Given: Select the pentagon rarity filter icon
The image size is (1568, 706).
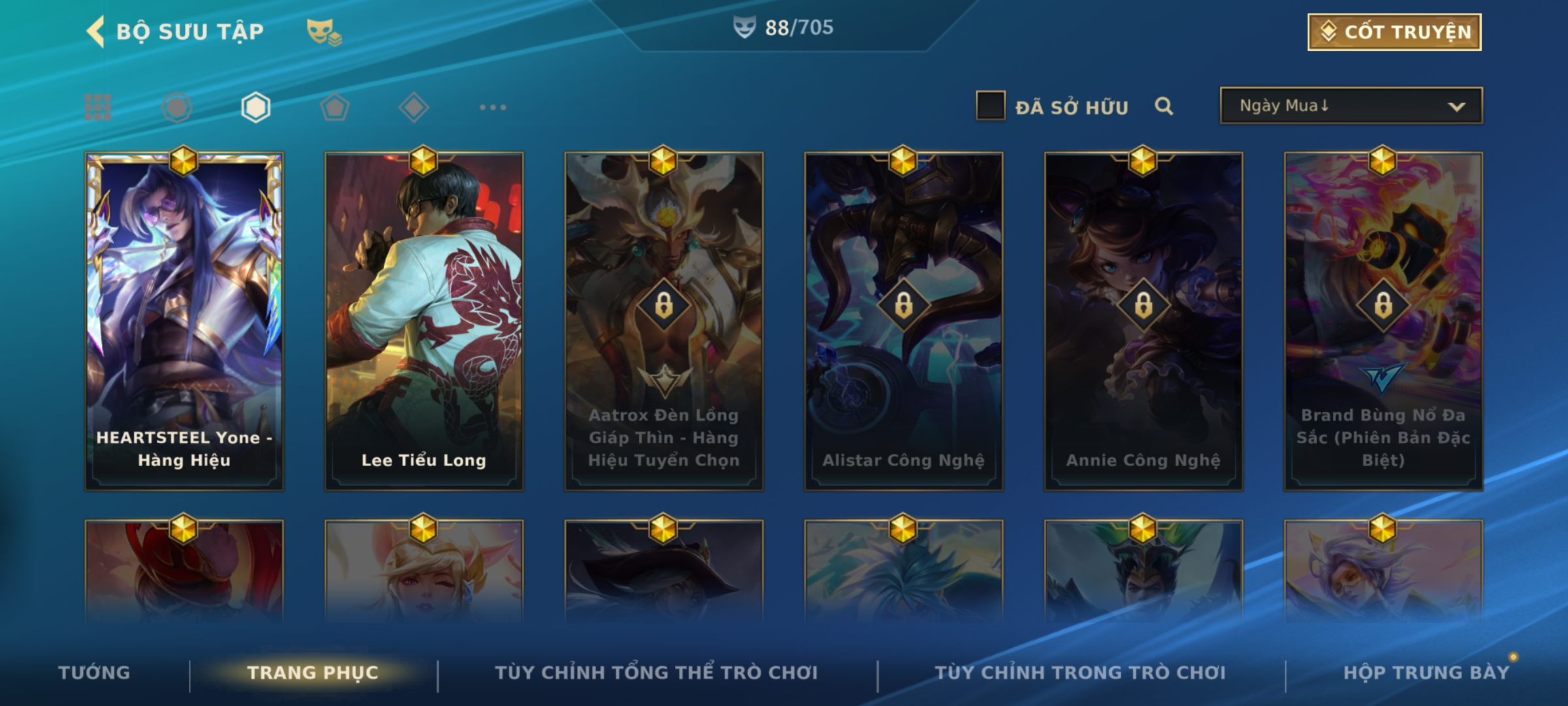Looking at the screenshot, I should [x=335, y=107].
